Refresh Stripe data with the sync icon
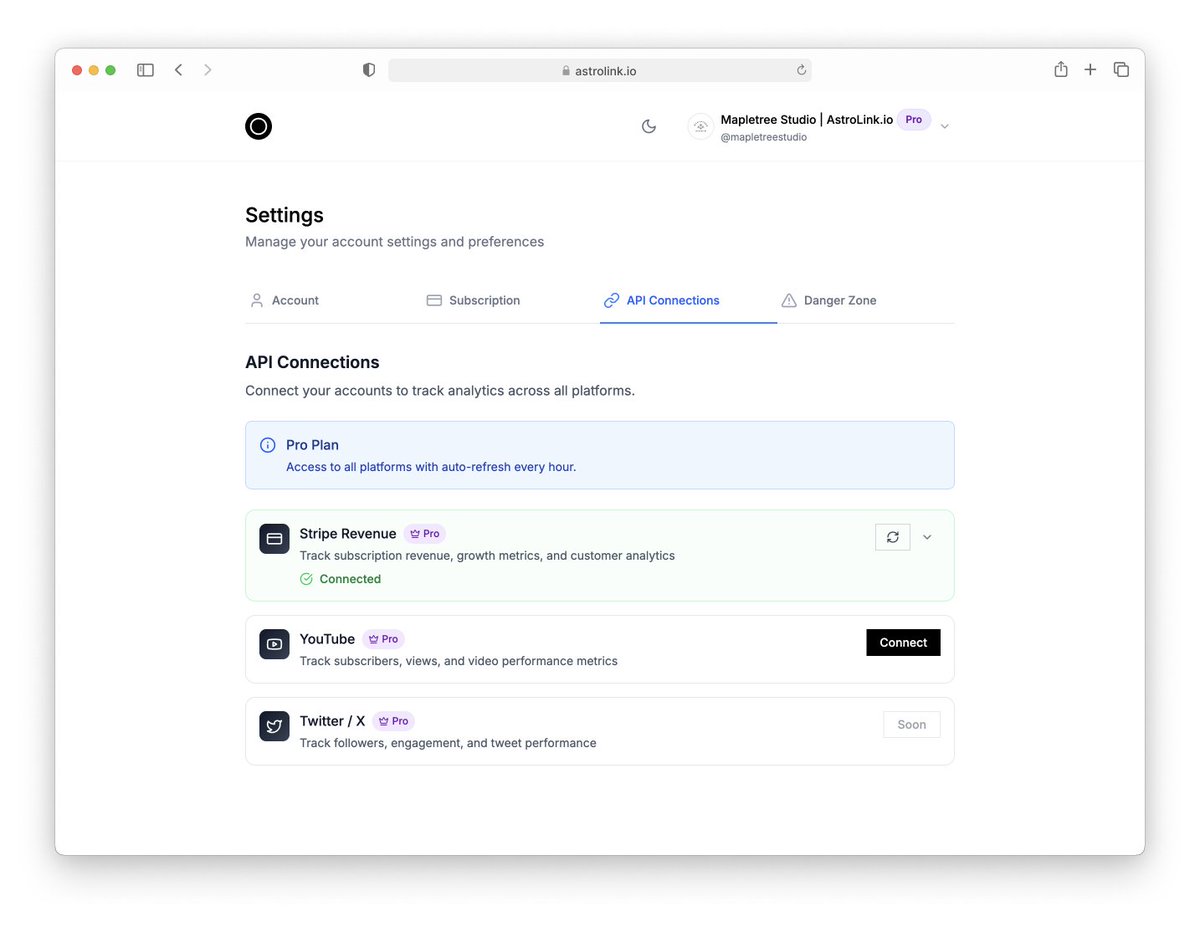The width and height of the screenshot is (1200, 927). [892, 537]
